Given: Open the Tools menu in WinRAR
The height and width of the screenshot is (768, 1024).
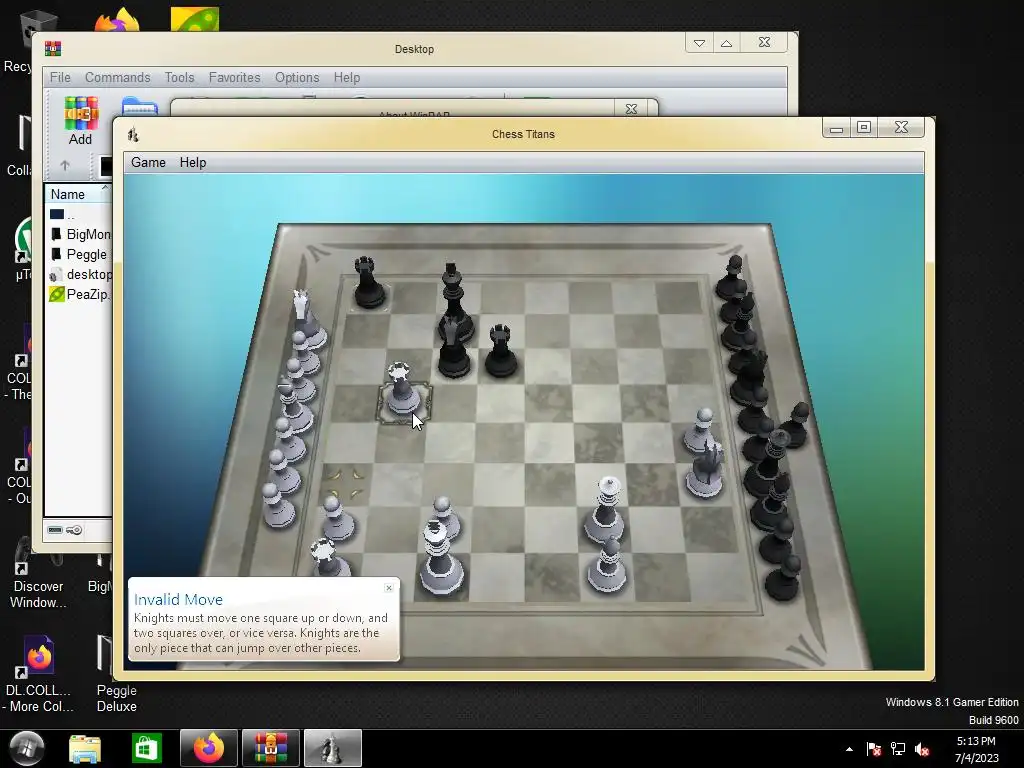Looking at the screenshot, I should [x=180, y=78].
